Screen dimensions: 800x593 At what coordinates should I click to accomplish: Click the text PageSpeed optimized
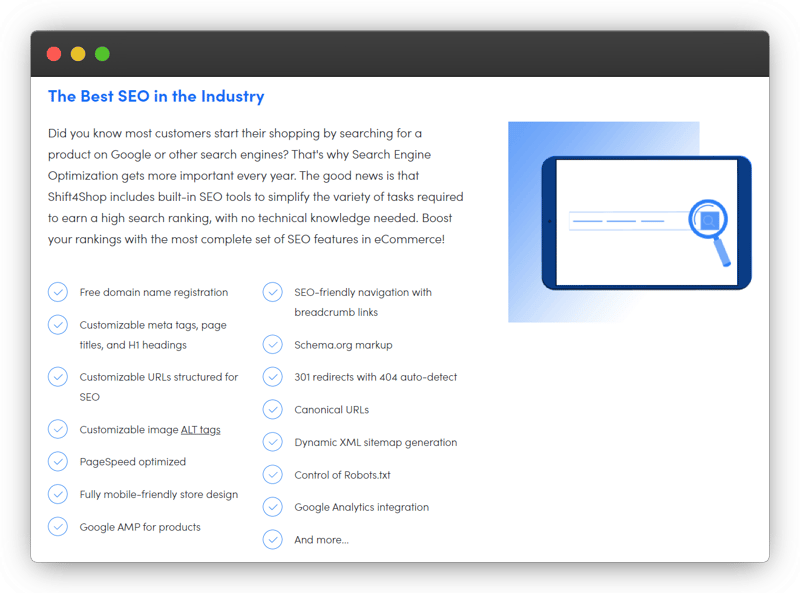(x=133, y=462)
